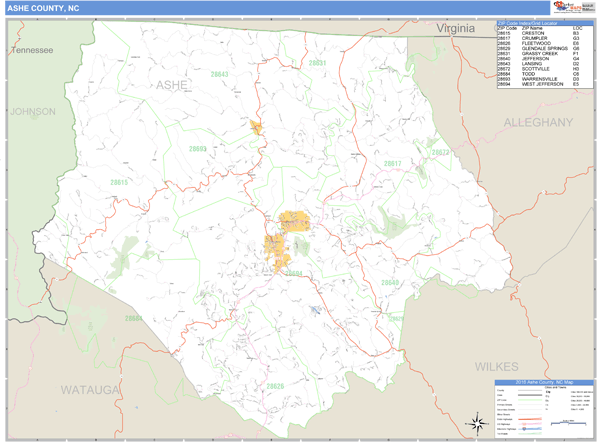Click the ALLEGHANY county label
Image resolution: width=600 pixels, height=442 pixels.
(537, 122)
